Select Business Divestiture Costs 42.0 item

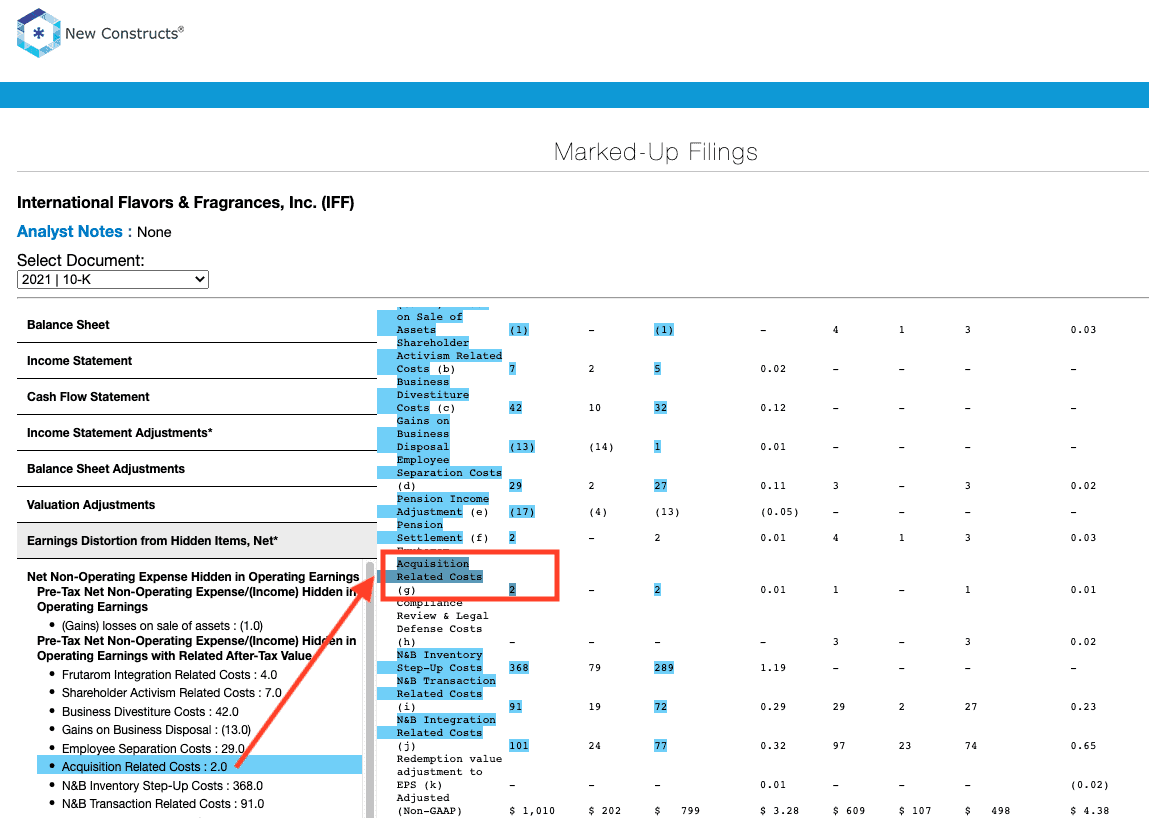coord(150,712)
